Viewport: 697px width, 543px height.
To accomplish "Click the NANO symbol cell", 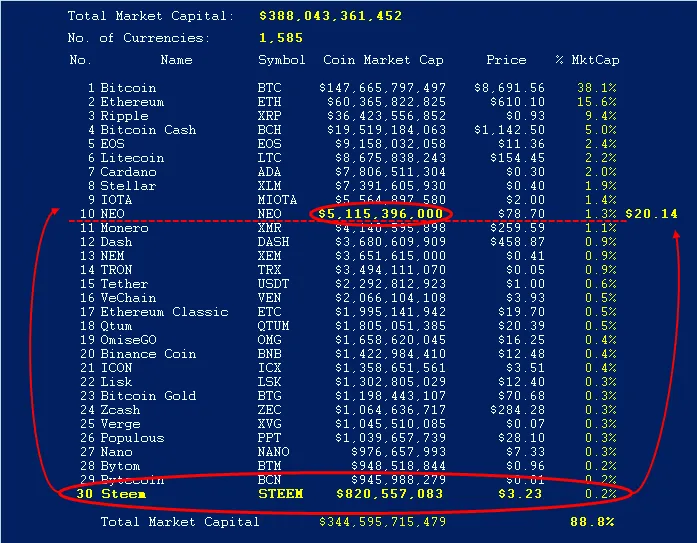I will [x=273, y=452].
